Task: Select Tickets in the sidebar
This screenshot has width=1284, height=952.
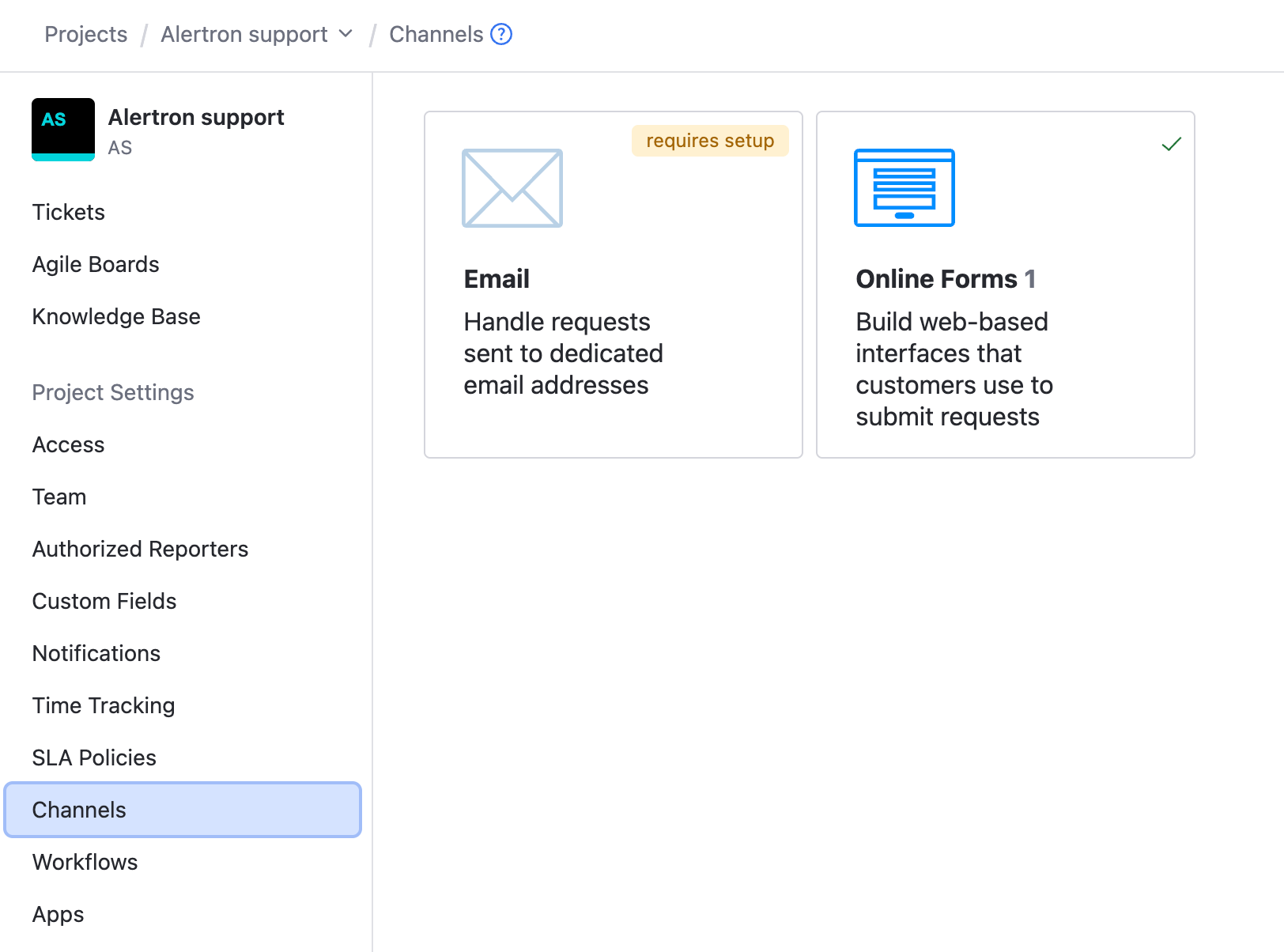Action: [x=68, y=212]
